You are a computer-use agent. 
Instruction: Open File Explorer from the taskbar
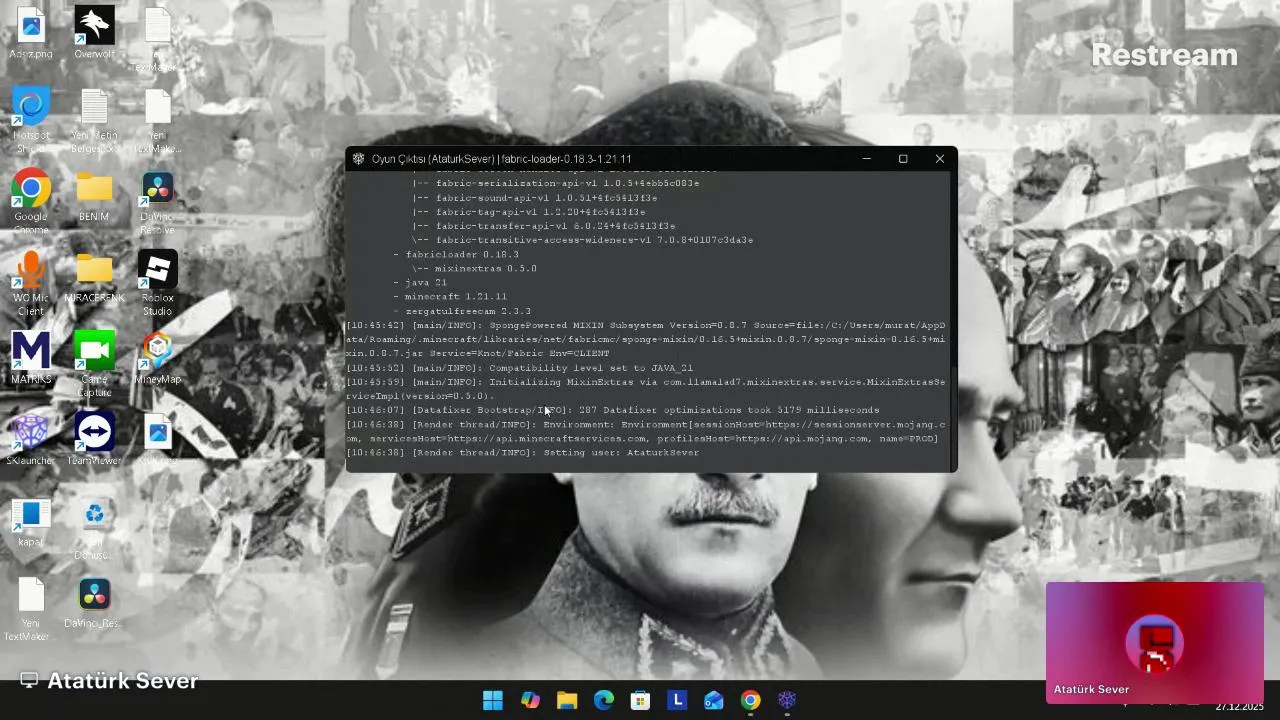(x=567, y=700)
